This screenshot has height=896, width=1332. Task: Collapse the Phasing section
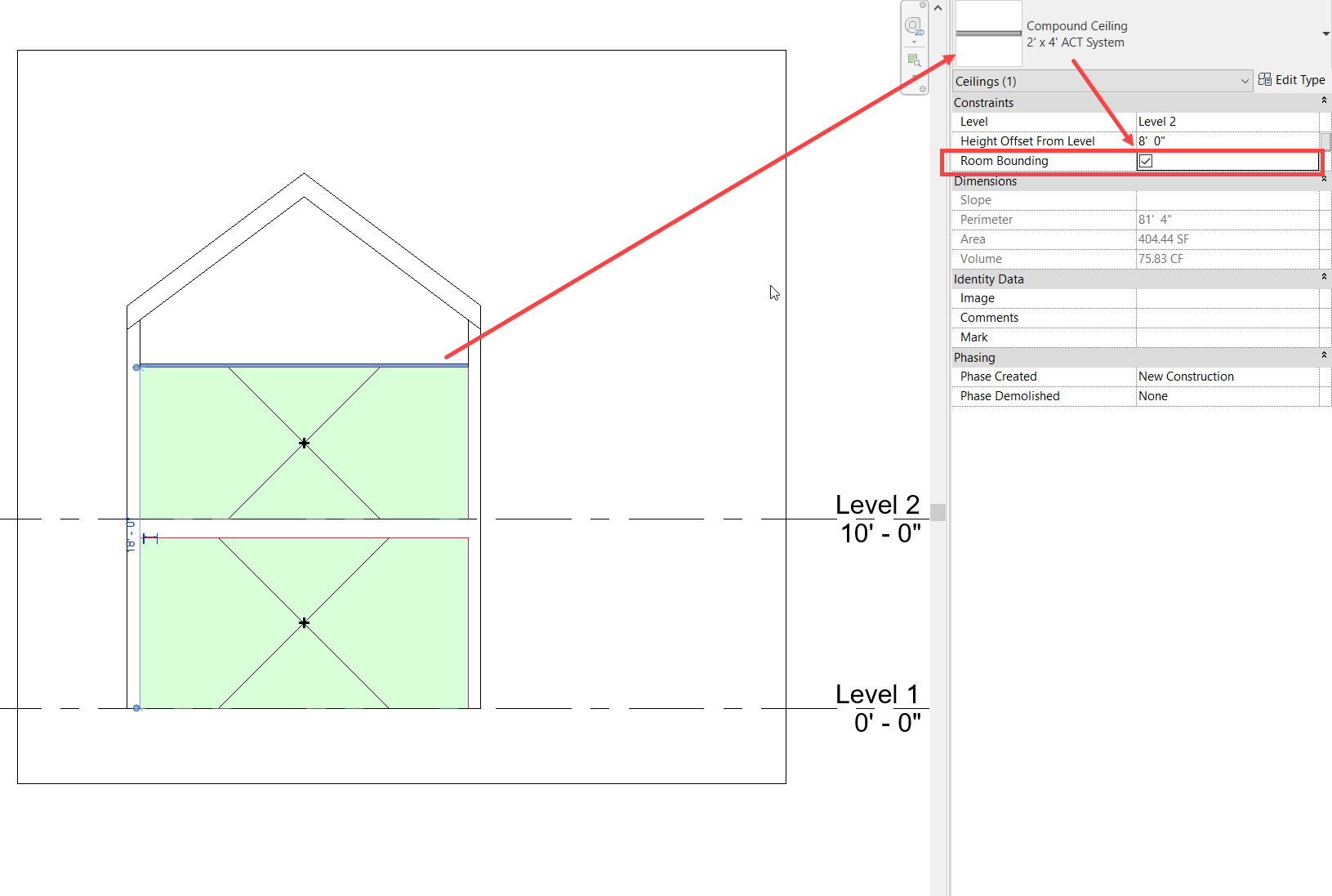(1324, 355)
